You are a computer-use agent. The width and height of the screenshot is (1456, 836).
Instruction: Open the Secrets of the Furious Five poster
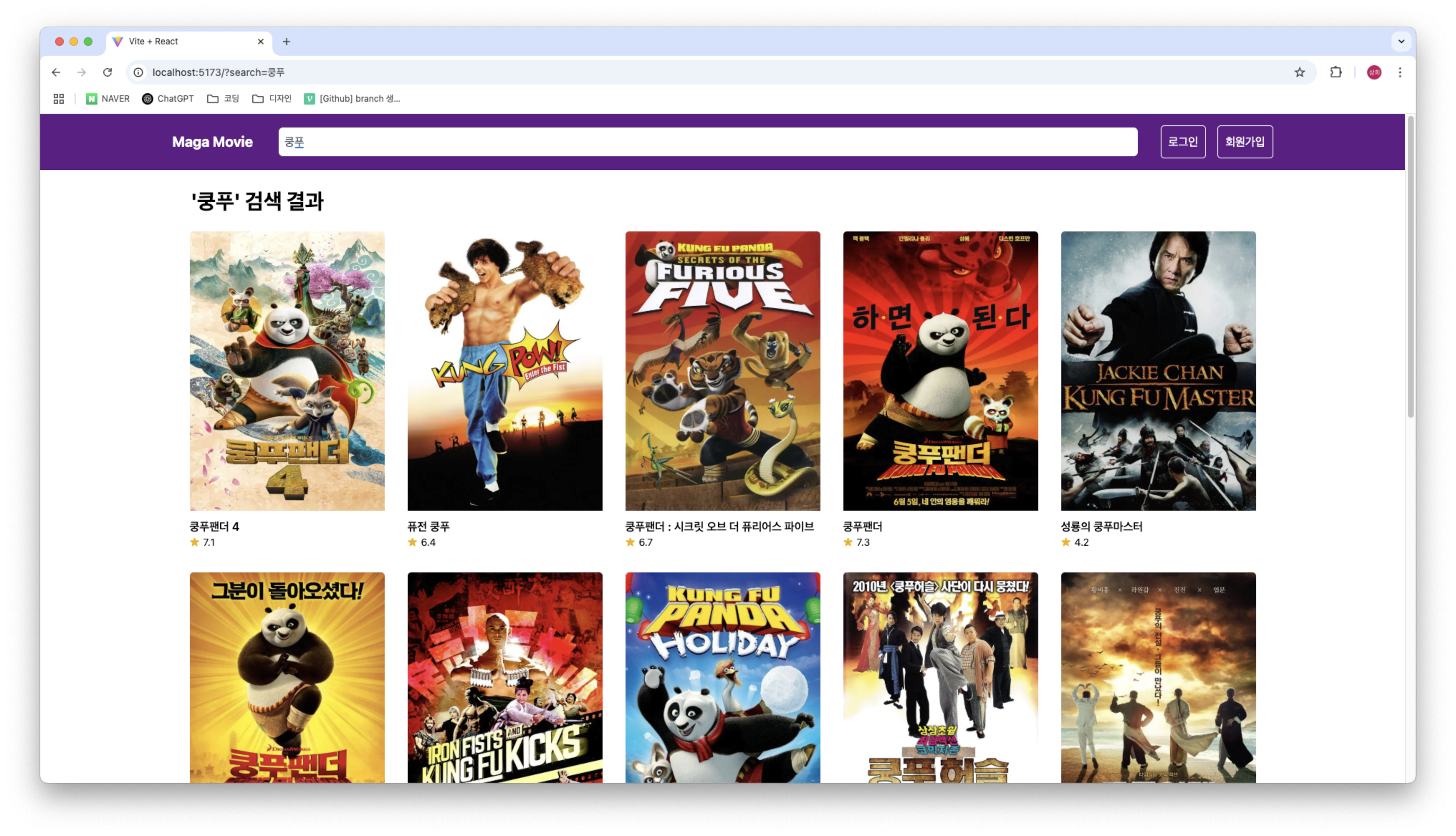tap(722, 371)
